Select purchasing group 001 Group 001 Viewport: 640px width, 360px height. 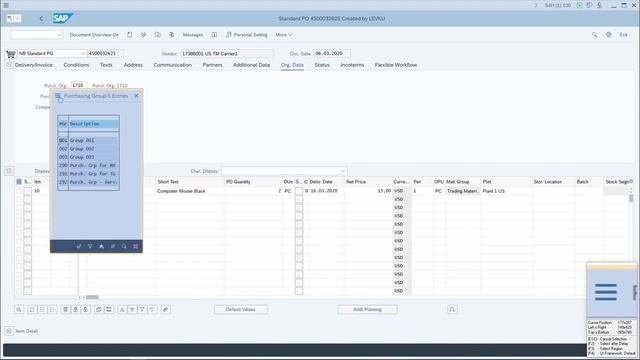(x=89, y=140)
